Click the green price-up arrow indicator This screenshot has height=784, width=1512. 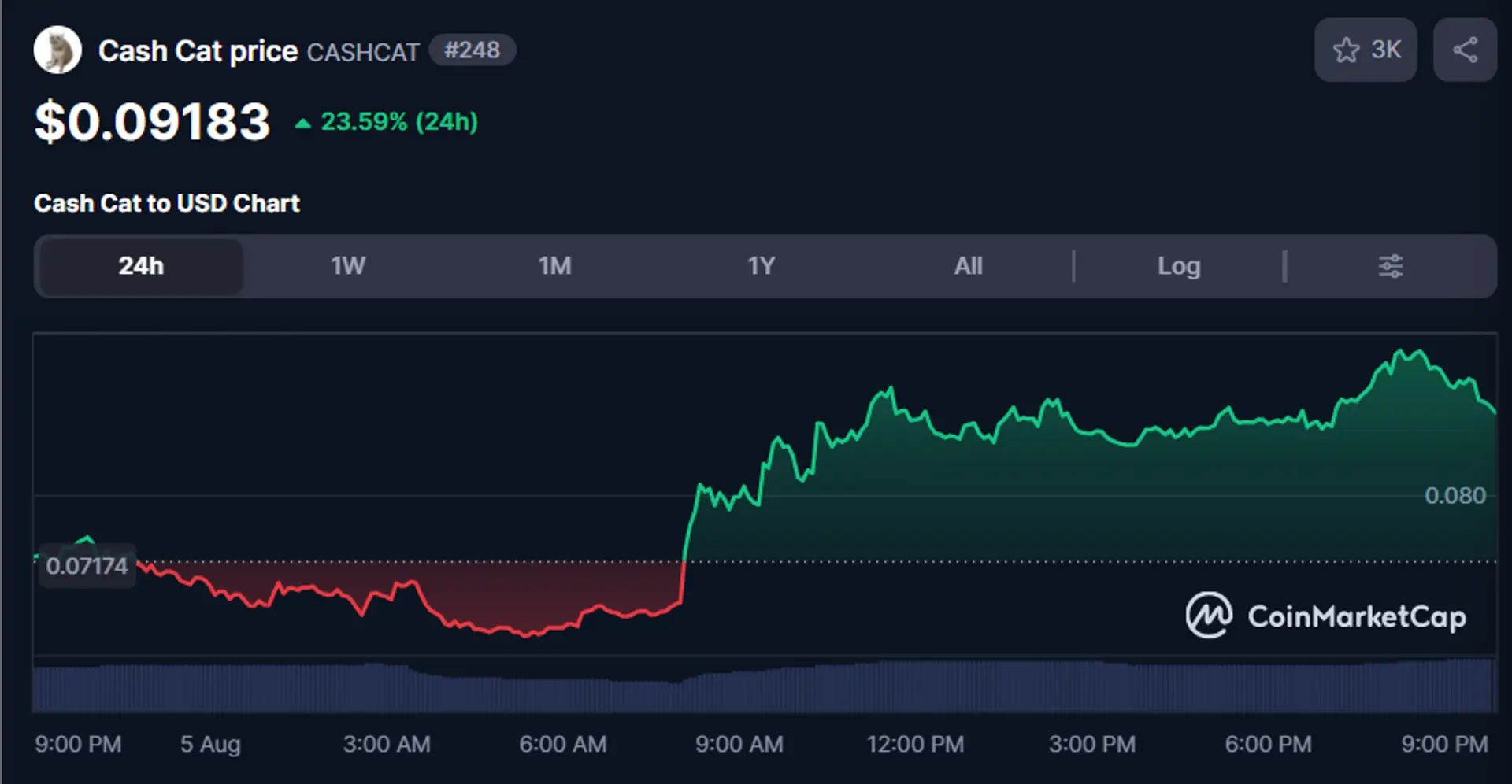302,123
